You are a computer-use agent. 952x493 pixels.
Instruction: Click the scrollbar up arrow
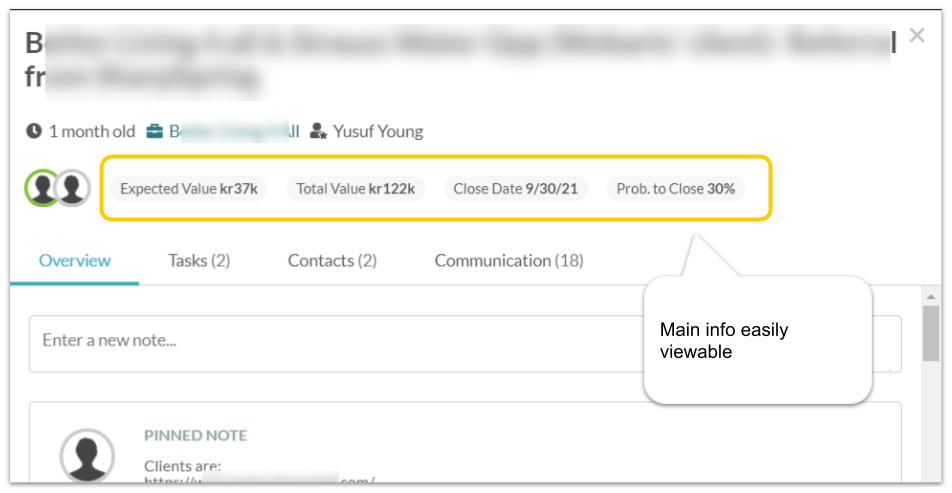point(931,296)
